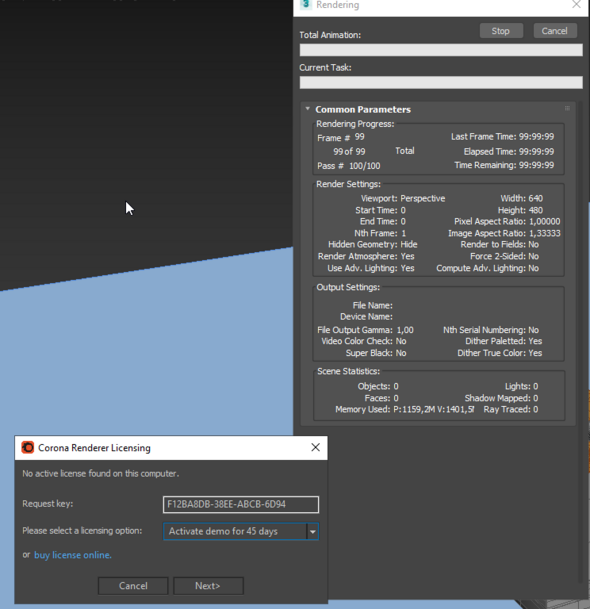The height and width of the screenshot is (609, 590).
Task: Click the 'Frame # 99' text
Action: pyautogui.click(x=341, y=137)
